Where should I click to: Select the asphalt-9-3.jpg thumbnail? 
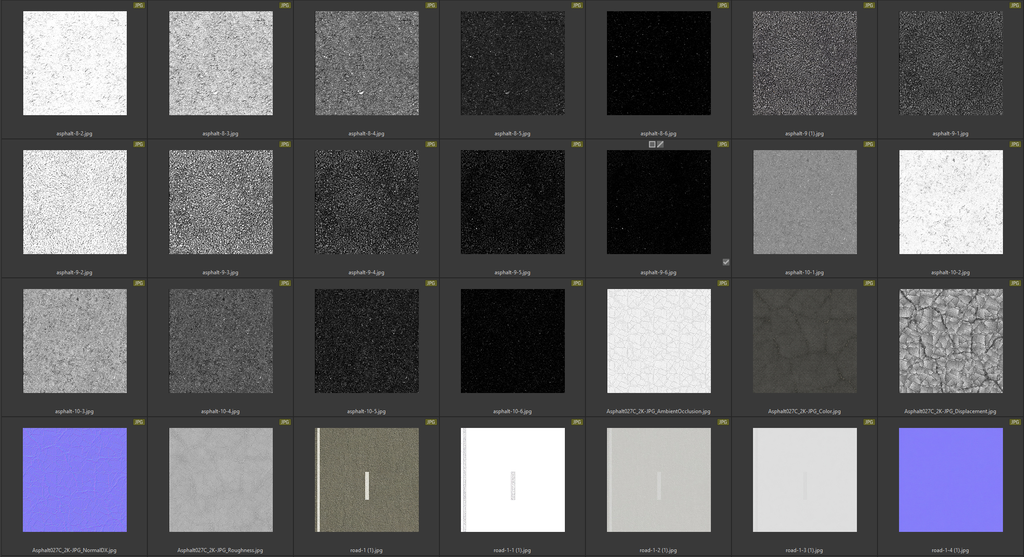pyautogui.click(x=221, y=202)
